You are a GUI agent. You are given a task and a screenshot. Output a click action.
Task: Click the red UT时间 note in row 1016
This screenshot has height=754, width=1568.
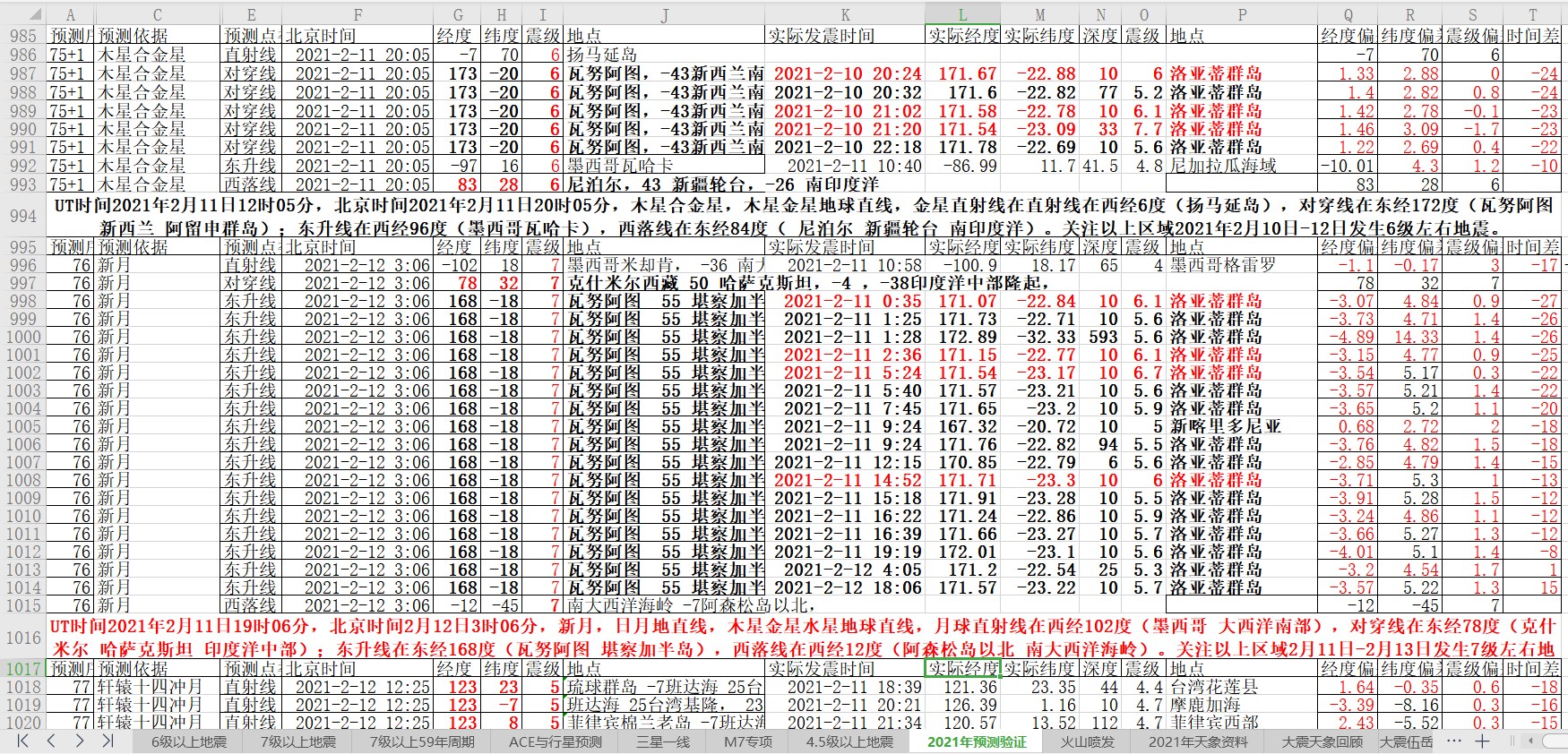803,638
